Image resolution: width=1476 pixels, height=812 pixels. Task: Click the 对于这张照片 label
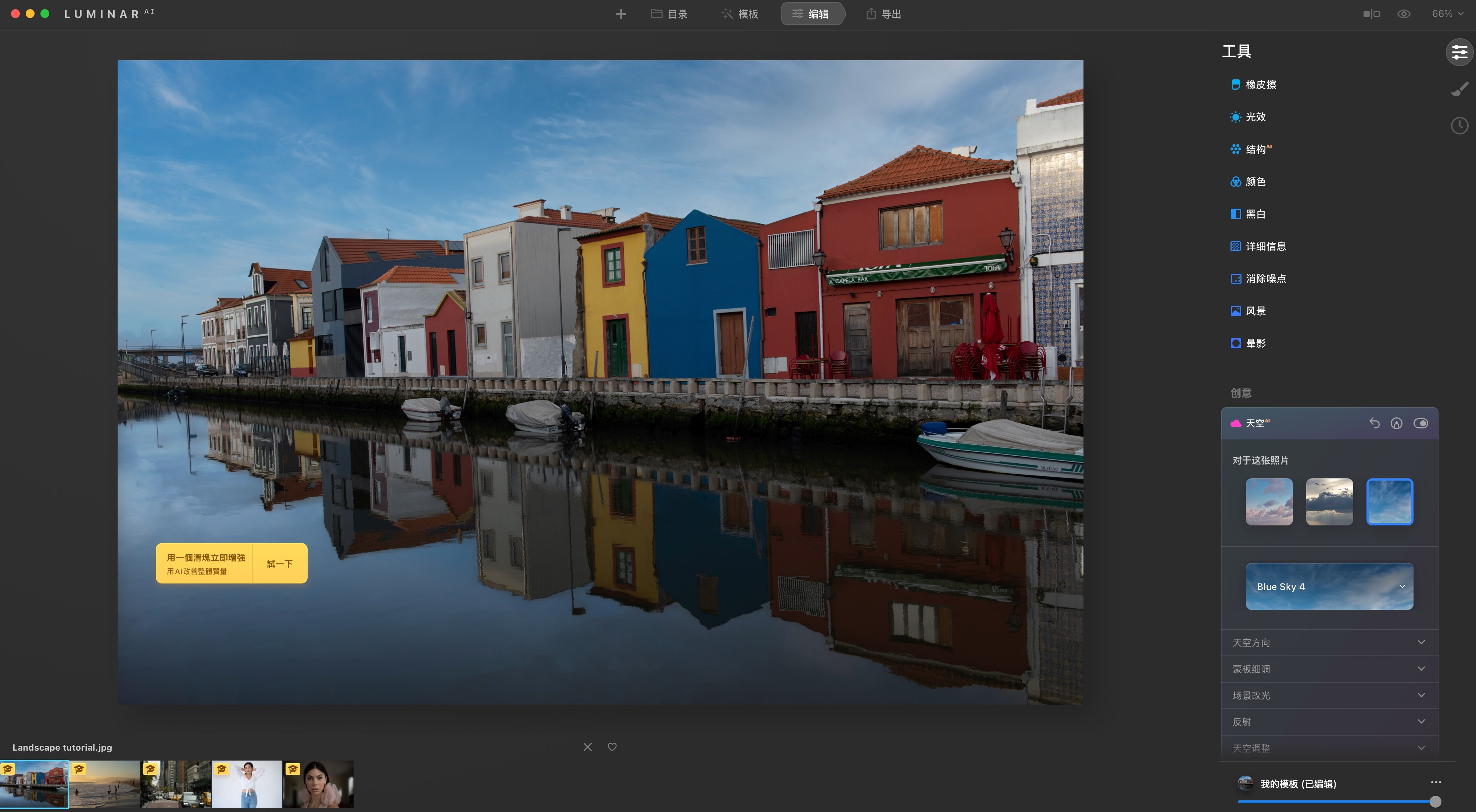(x=1261, y=460)
